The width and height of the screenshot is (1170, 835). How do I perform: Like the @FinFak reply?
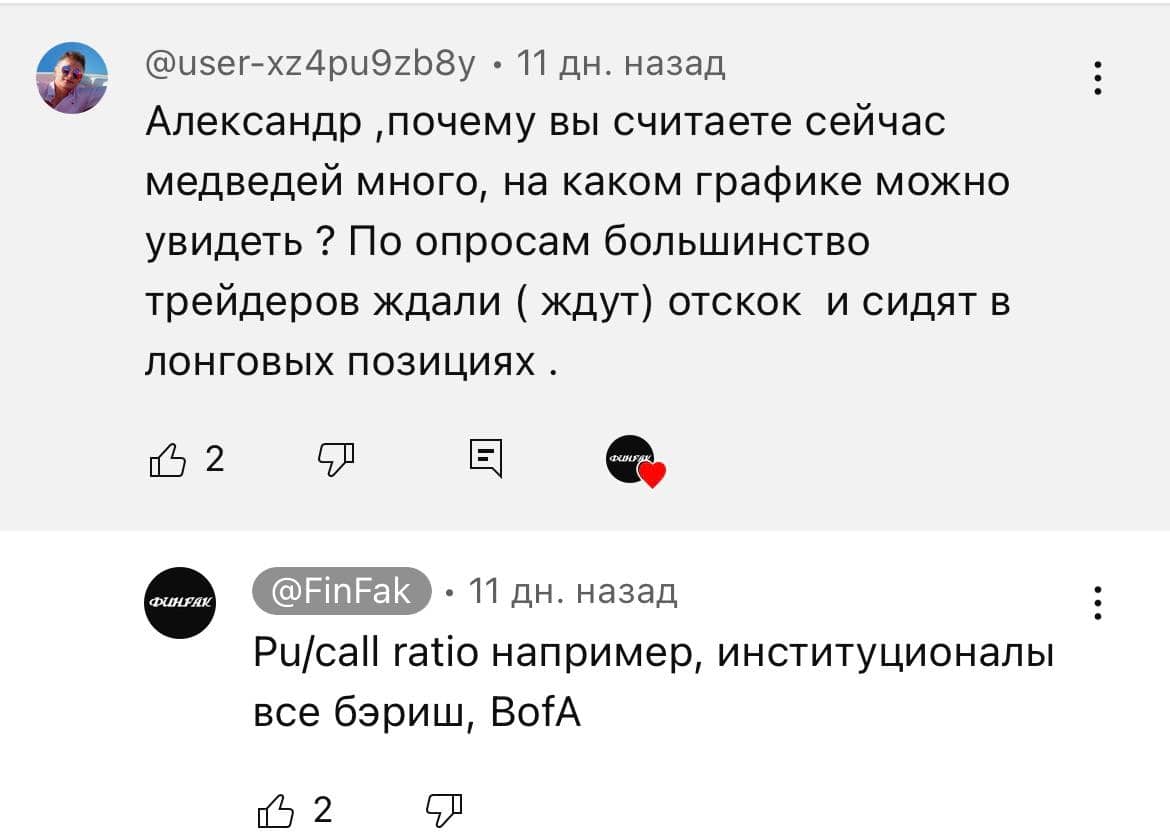(277, 809)
